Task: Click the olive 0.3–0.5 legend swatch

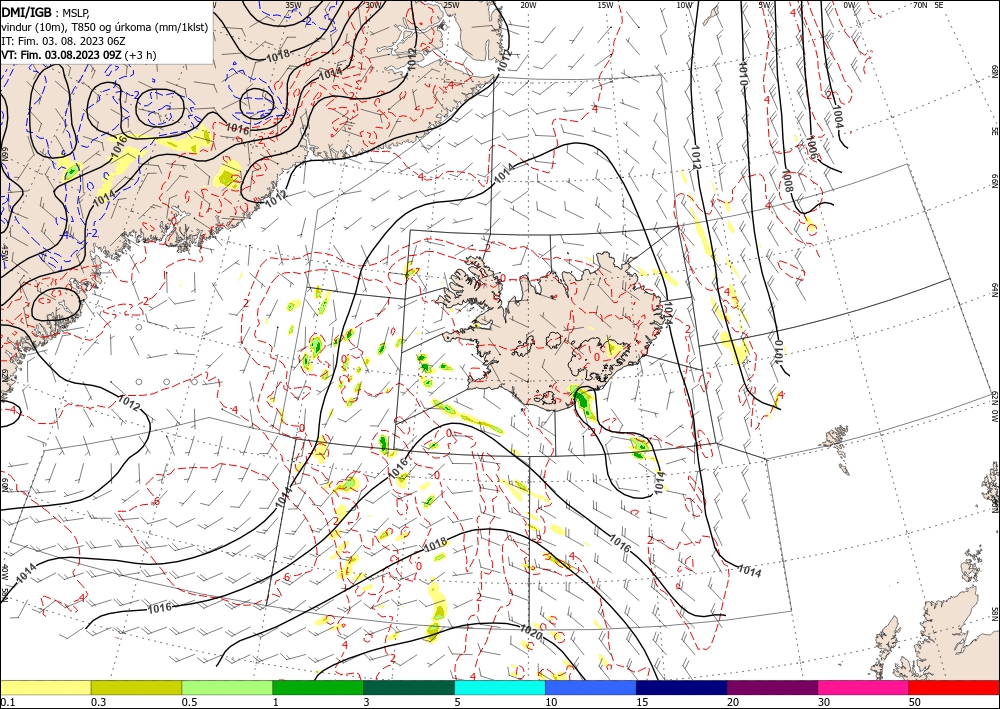Action: 136,687
